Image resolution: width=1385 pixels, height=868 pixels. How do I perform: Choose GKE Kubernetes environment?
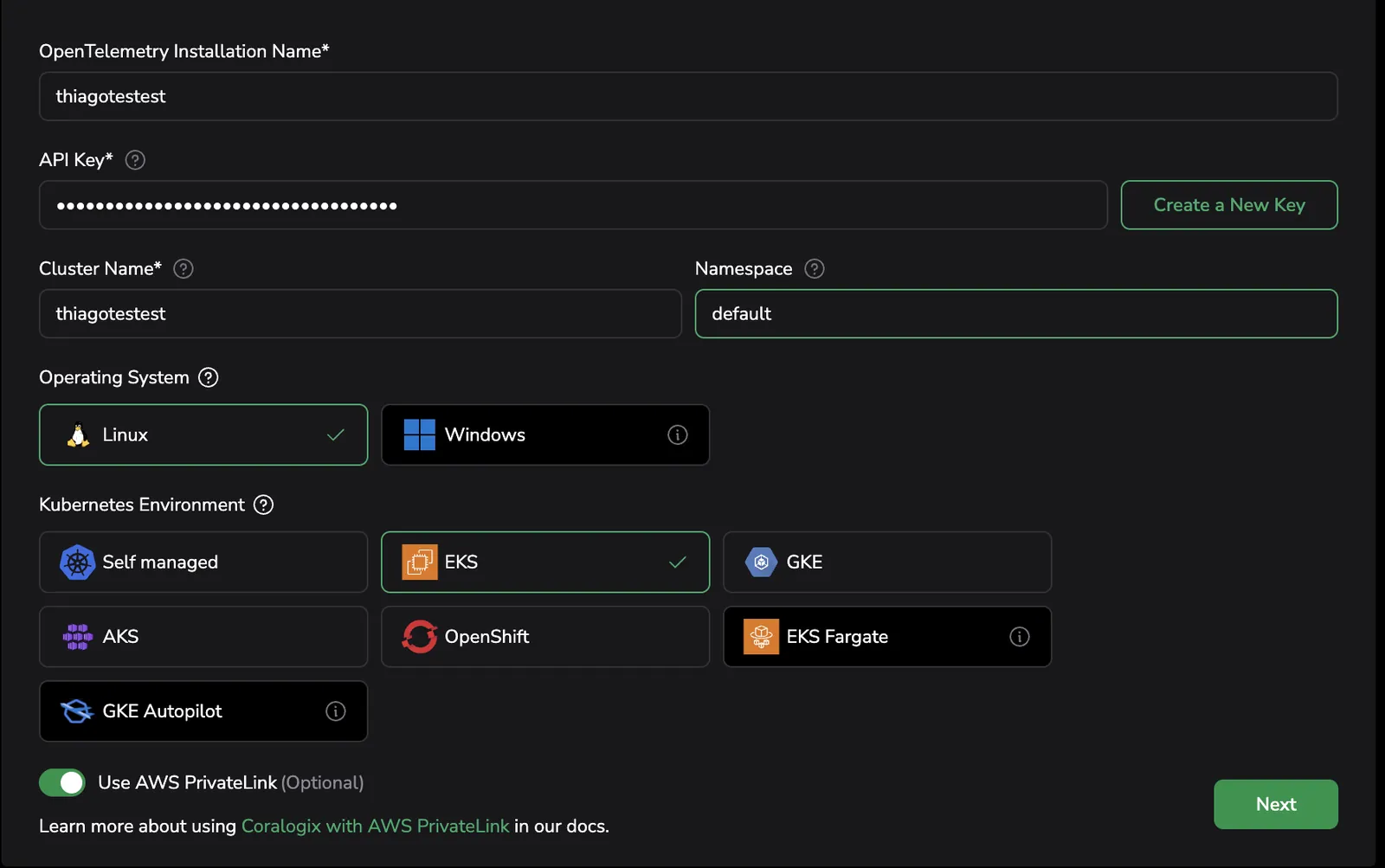887,563
